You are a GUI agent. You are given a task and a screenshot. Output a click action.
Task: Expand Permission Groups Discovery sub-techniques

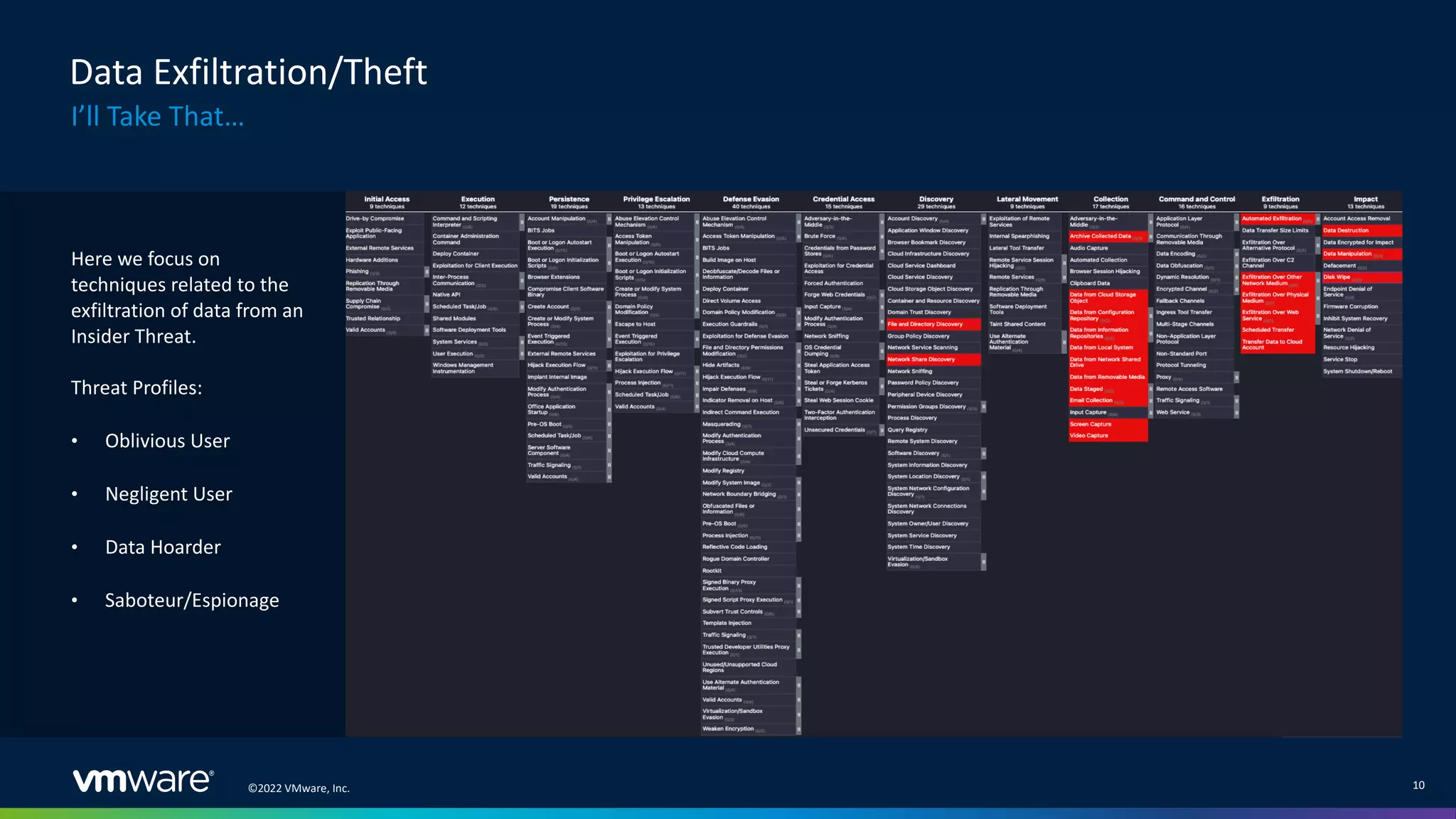[984, 407]
